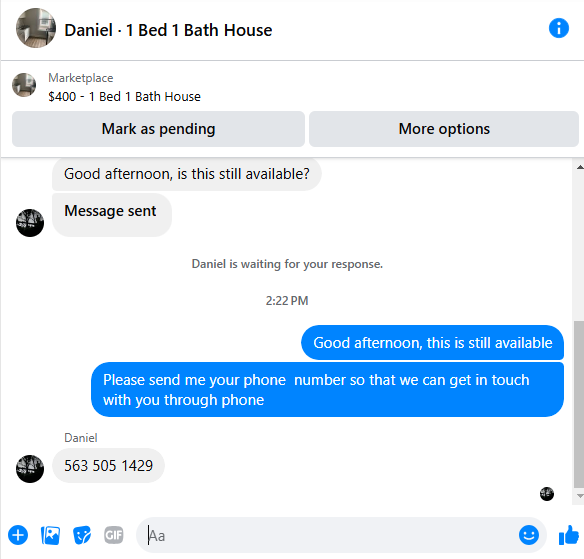Image resolution: width=584 pixels, height=559 pixels.
Task: Choose a sticker from sticker icon
Action: [x=82, y=535]
